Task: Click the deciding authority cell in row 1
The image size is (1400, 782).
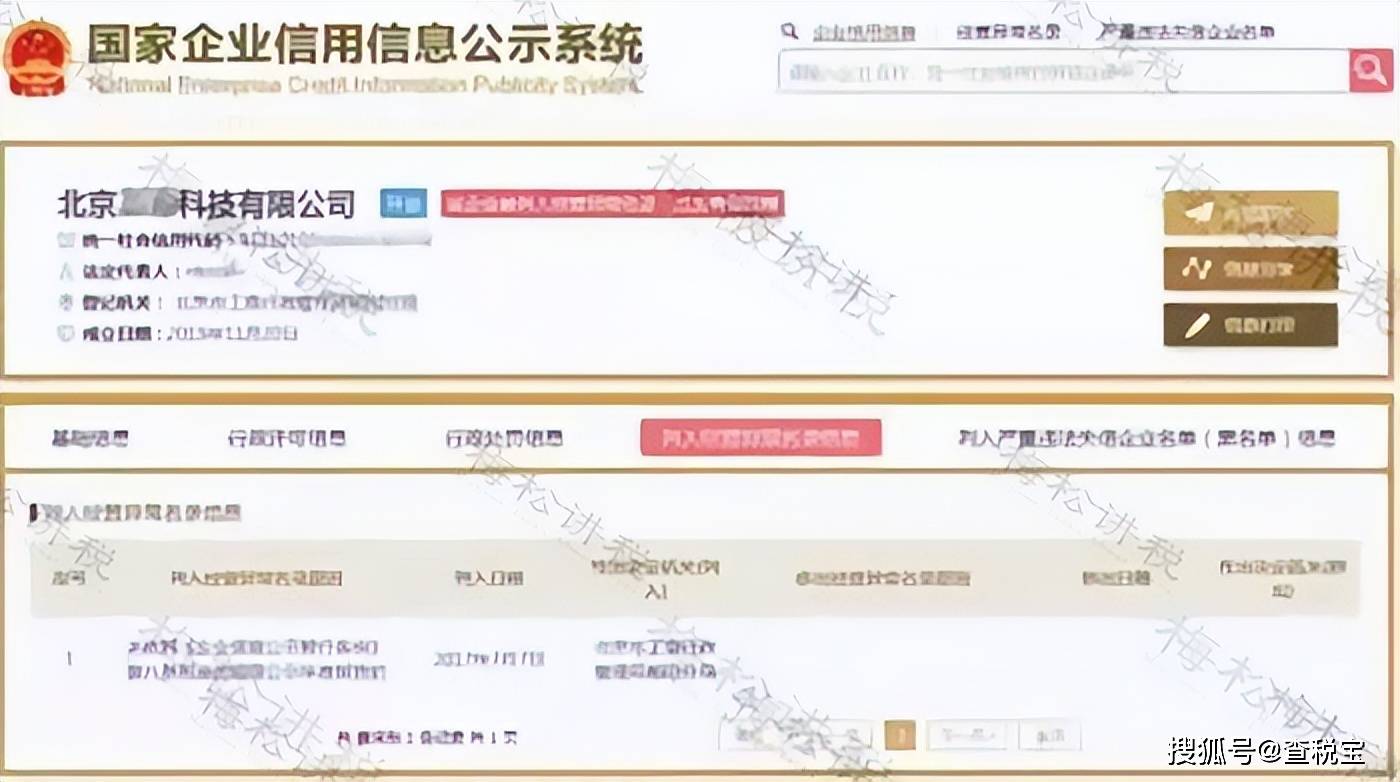Action: pos(655,660)
